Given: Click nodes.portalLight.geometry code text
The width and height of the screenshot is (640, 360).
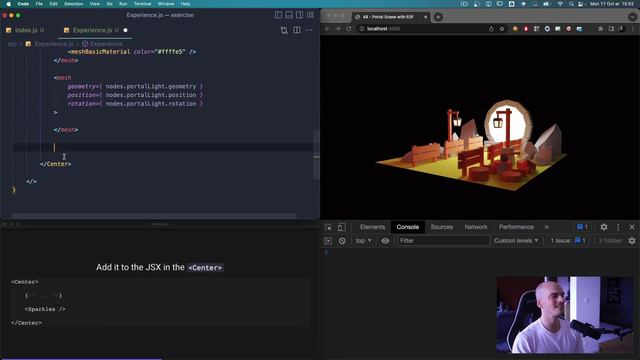Looking at the screenshot, I should [x=151, y=87].
